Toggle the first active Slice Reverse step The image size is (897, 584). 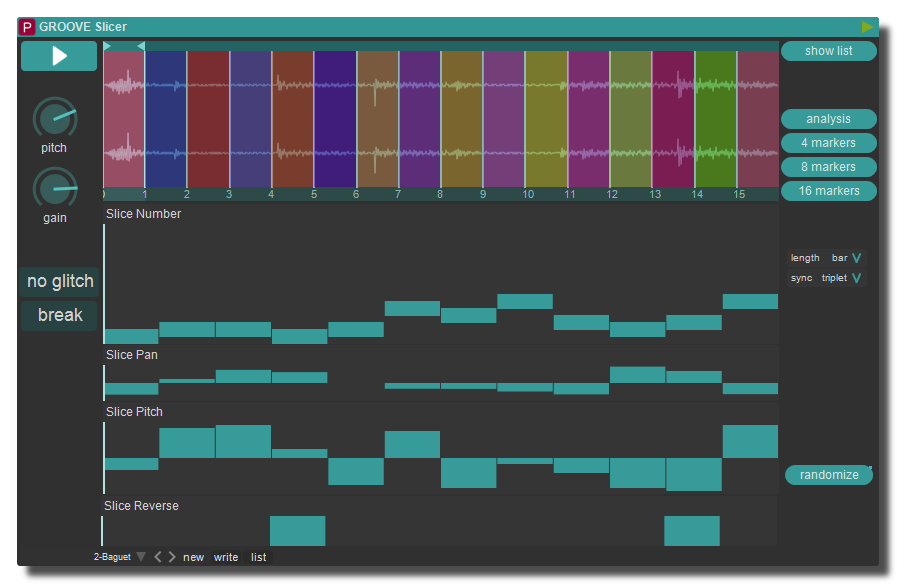coord(297,530)
